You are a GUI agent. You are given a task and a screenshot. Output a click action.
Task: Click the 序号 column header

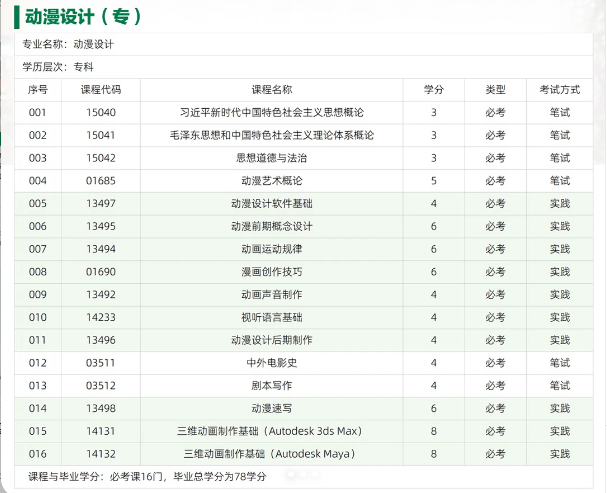38,90
